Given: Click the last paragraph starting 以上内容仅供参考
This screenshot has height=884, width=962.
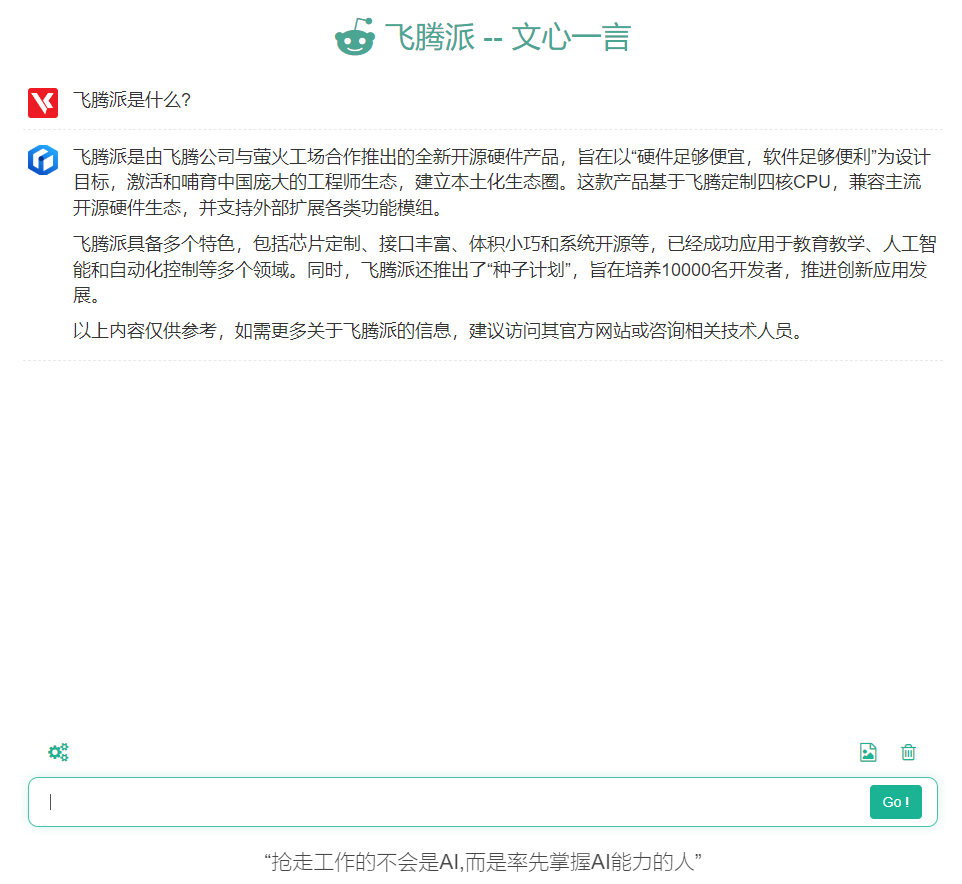Looking at the screenshot, I should tap(438, 331).
